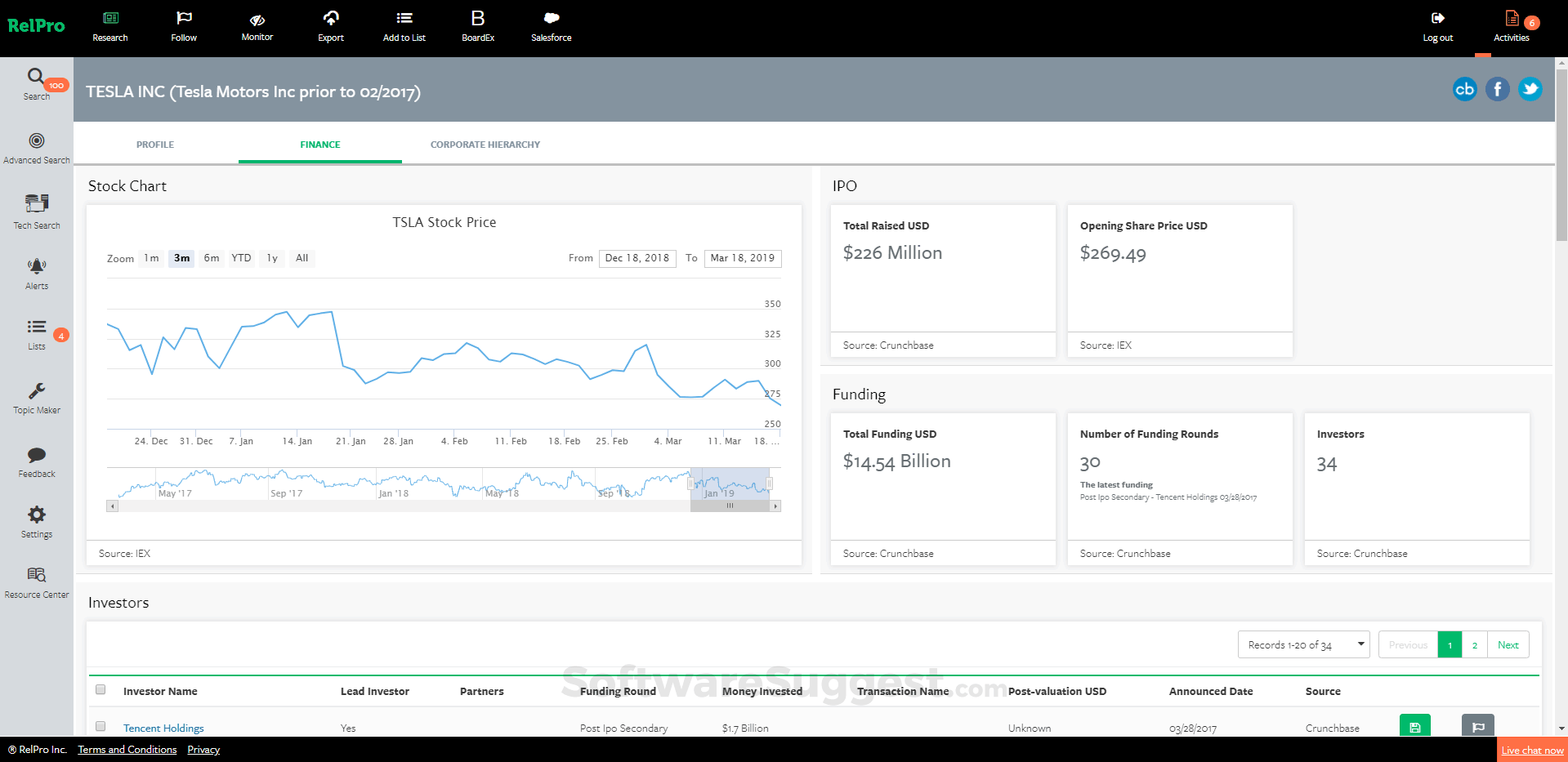This screenshot has width=1568, height=762.
Task: Select the Monitor icon
Action: tap(257, 25)
